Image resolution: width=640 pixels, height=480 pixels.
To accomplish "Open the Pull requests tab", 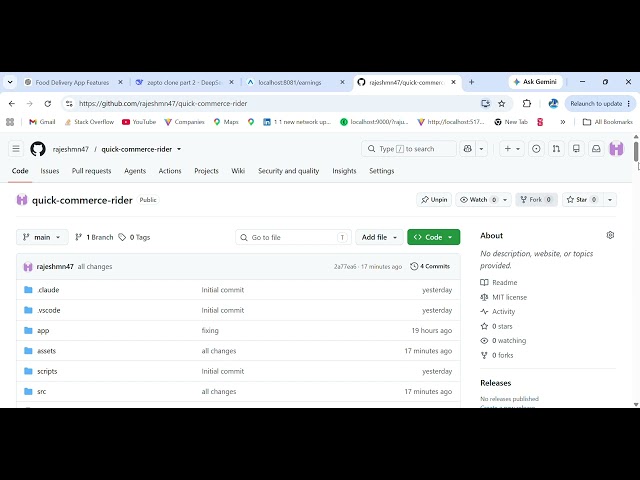I will 91,171.
